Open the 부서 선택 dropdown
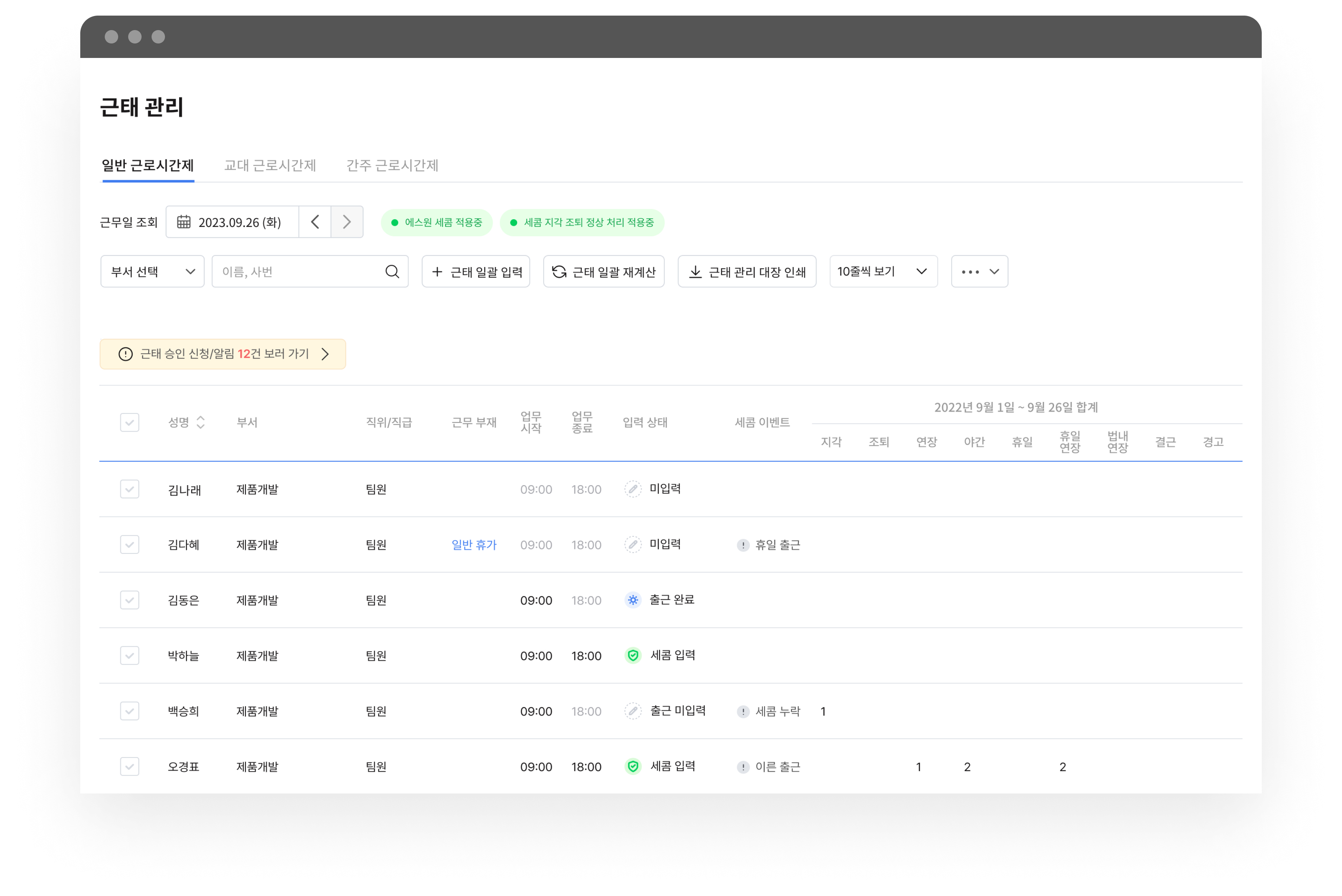1342x896 pixels. click(x=152, y=272)
